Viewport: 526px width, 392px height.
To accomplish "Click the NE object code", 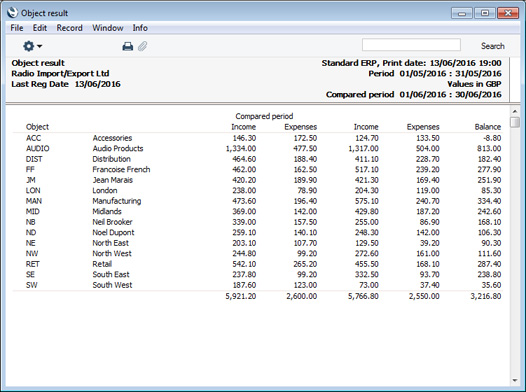I will 31,243.
